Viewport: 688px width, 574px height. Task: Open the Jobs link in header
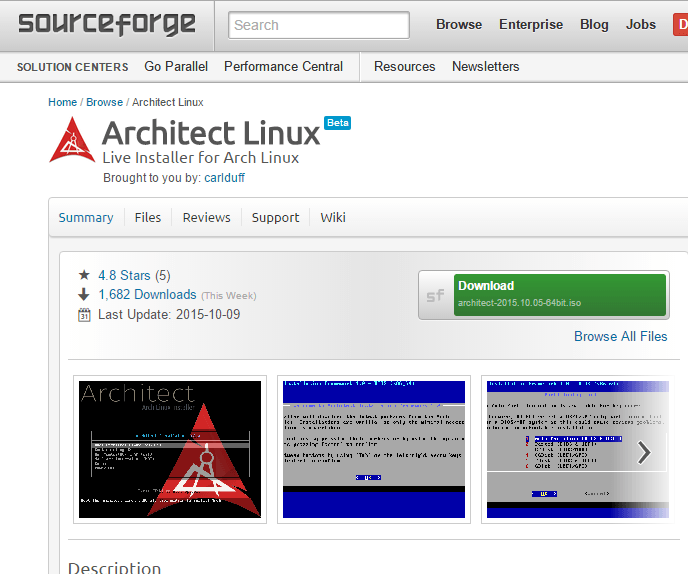coord(641,25)
